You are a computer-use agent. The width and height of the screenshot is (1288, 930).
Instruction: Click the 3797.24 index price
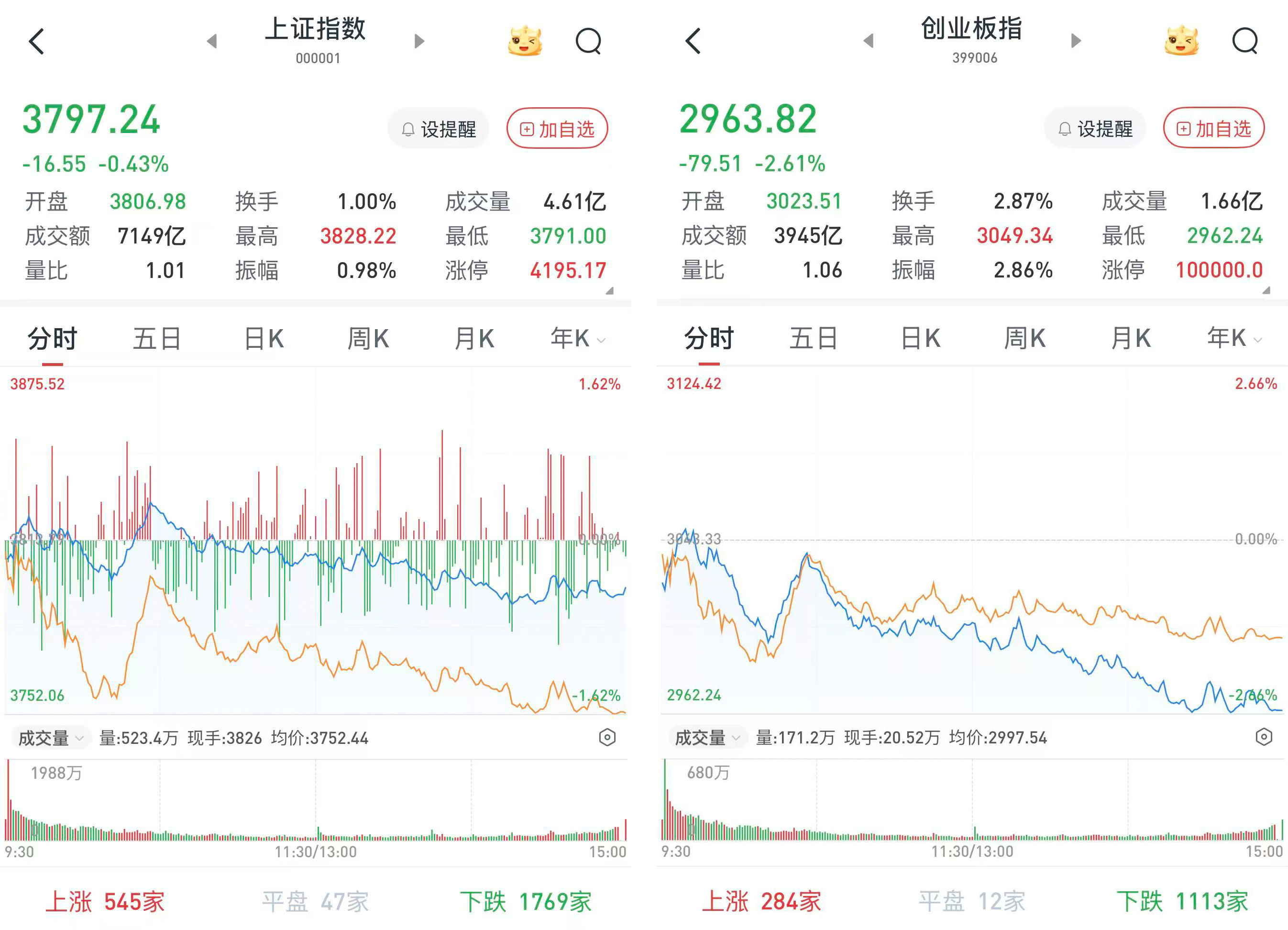[91, 120]
